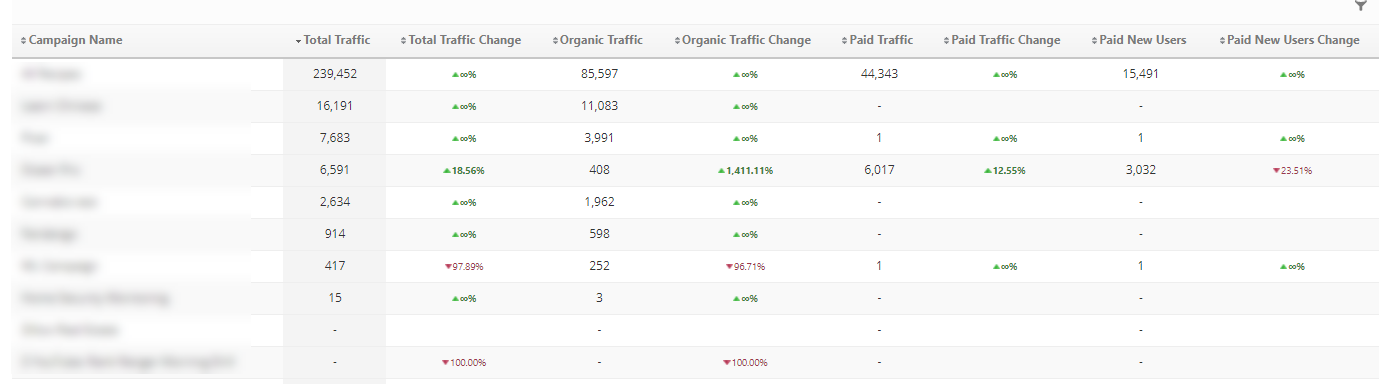1400x384 pixels.
Task: Select the 6,017 paid traffic cell
Action: [878, 170]
